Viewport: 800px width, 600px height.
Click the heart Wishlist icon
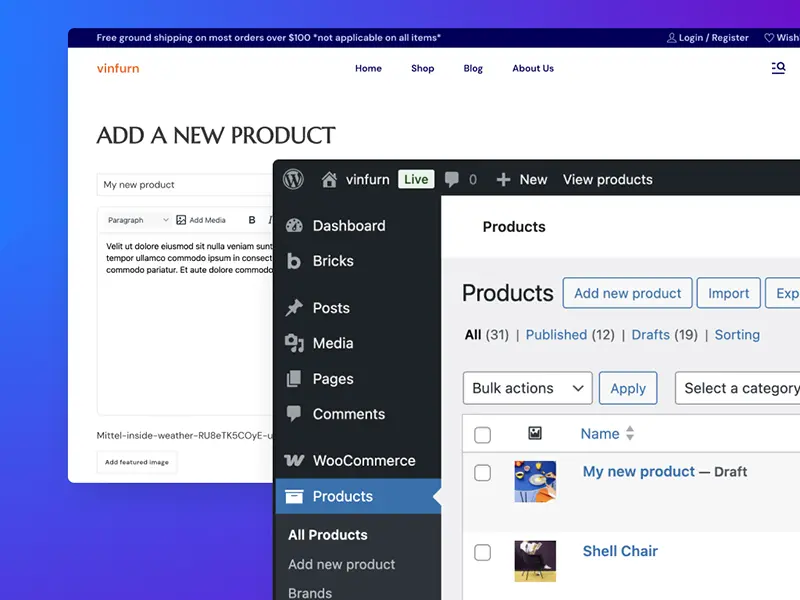pyautogui.click(x=769, y=38)
